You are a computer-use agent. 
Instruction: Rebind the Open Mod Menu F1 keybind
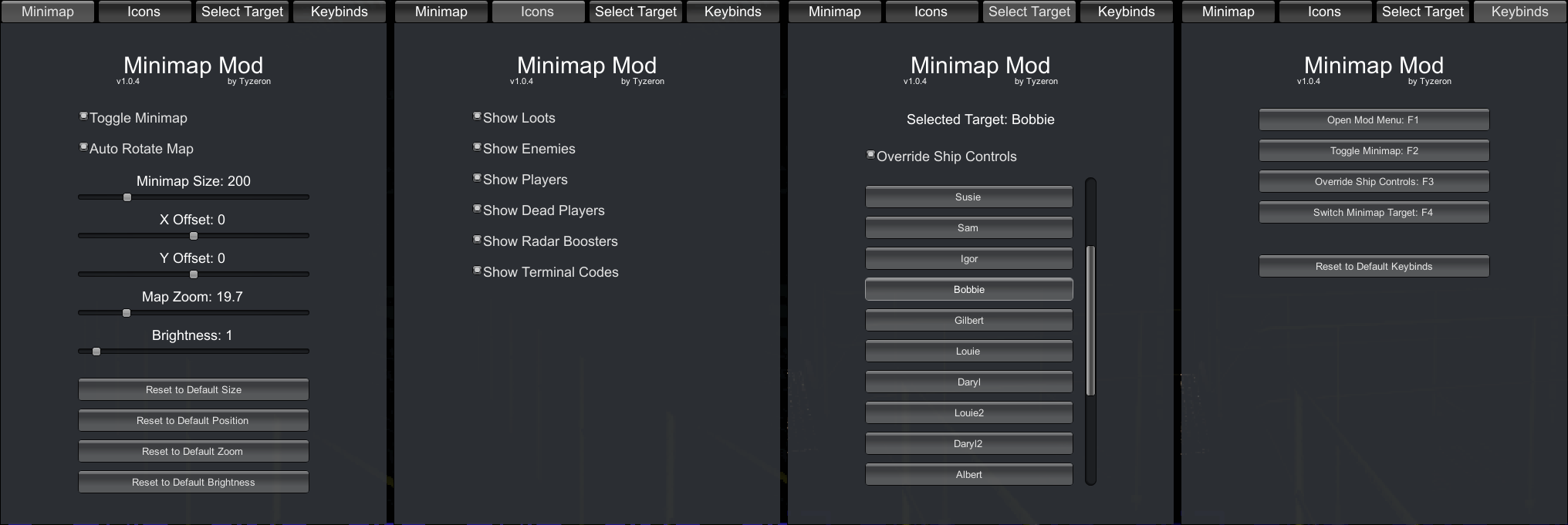[x=1374, y=119]
